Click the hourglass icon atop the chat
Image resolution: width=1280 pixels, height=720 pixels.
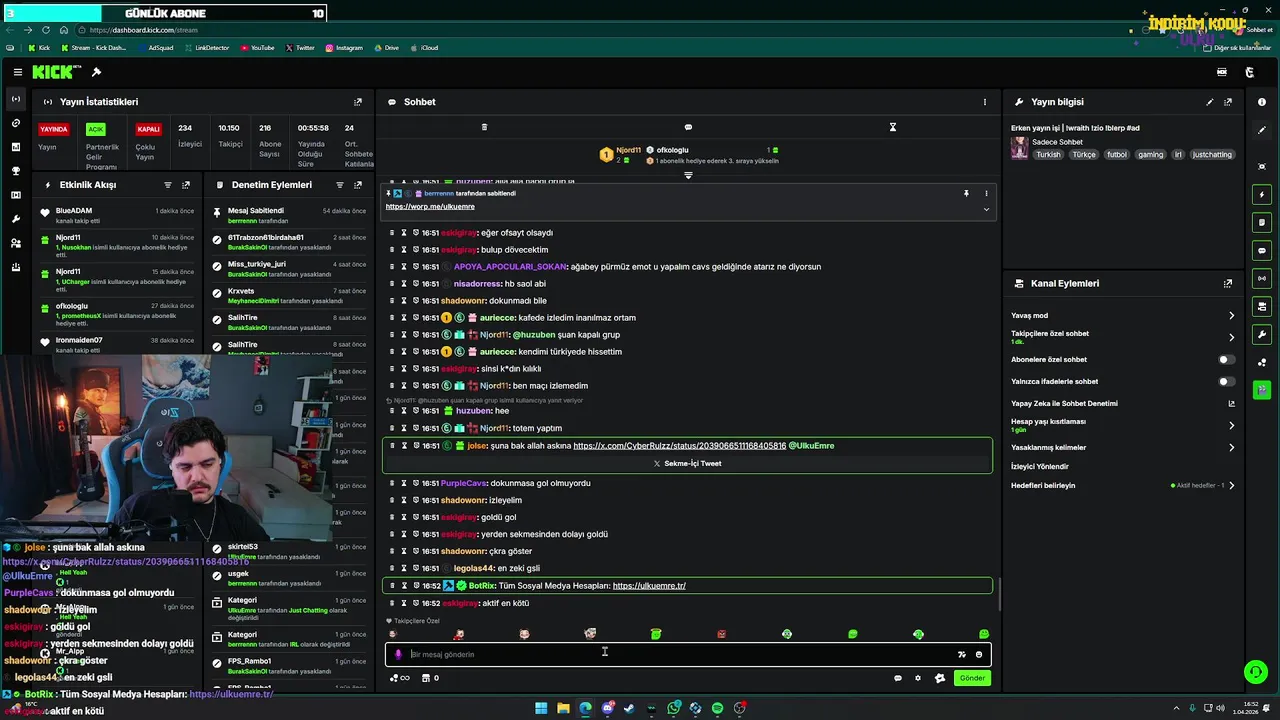pyautogui.click(x=893, y=127)
